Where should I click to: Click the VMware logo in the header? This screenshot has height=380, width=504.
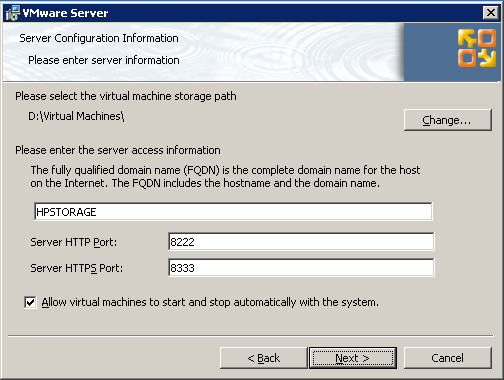477,48
